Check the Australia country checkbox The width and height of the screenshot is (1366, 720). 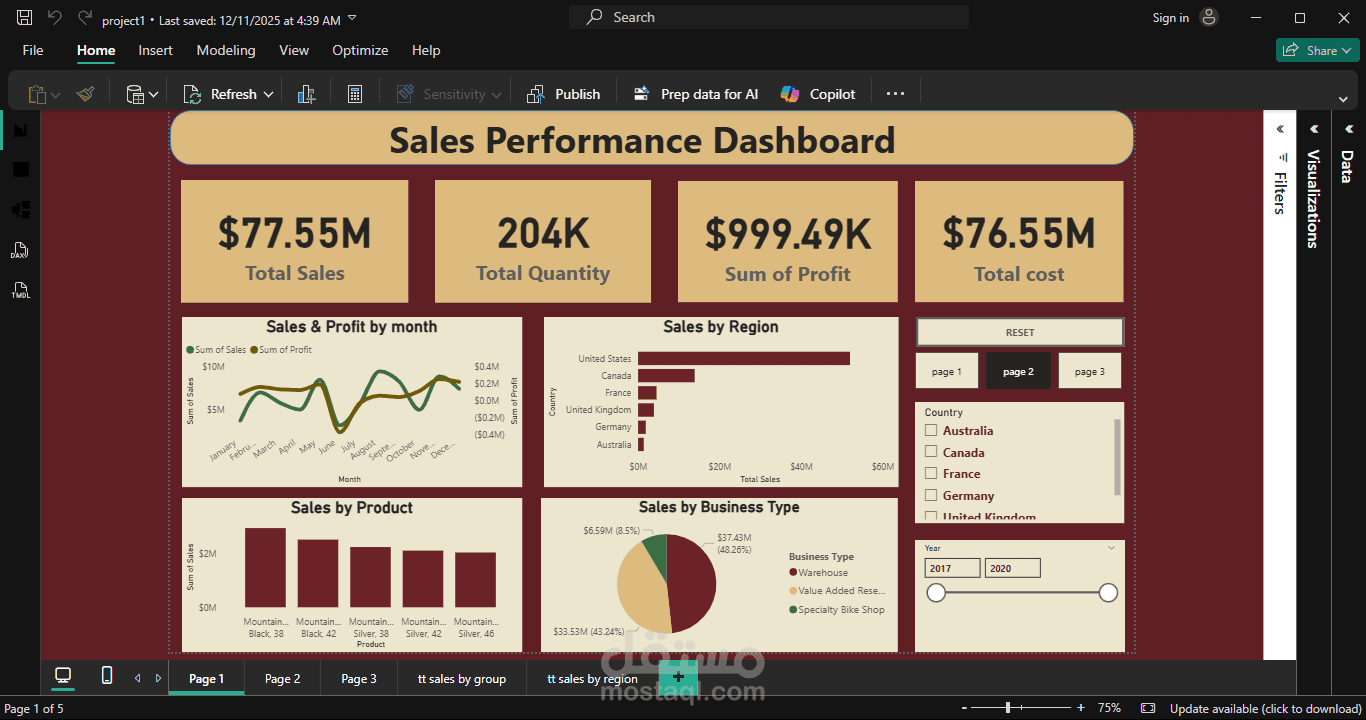click(x=932, y=430)
